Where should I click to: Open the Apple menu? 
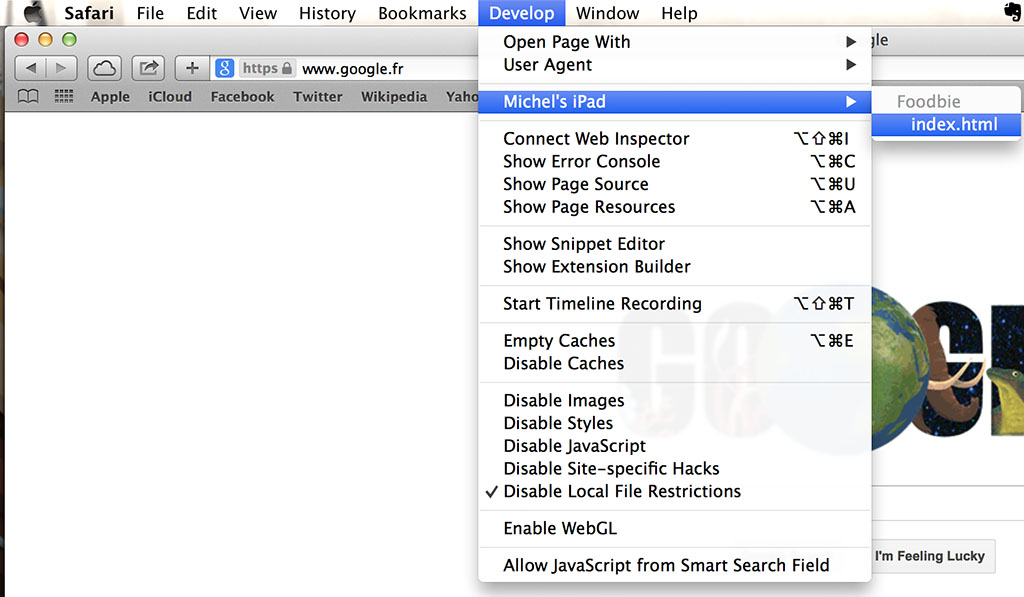pyautogui.click(x=36, y=13)
